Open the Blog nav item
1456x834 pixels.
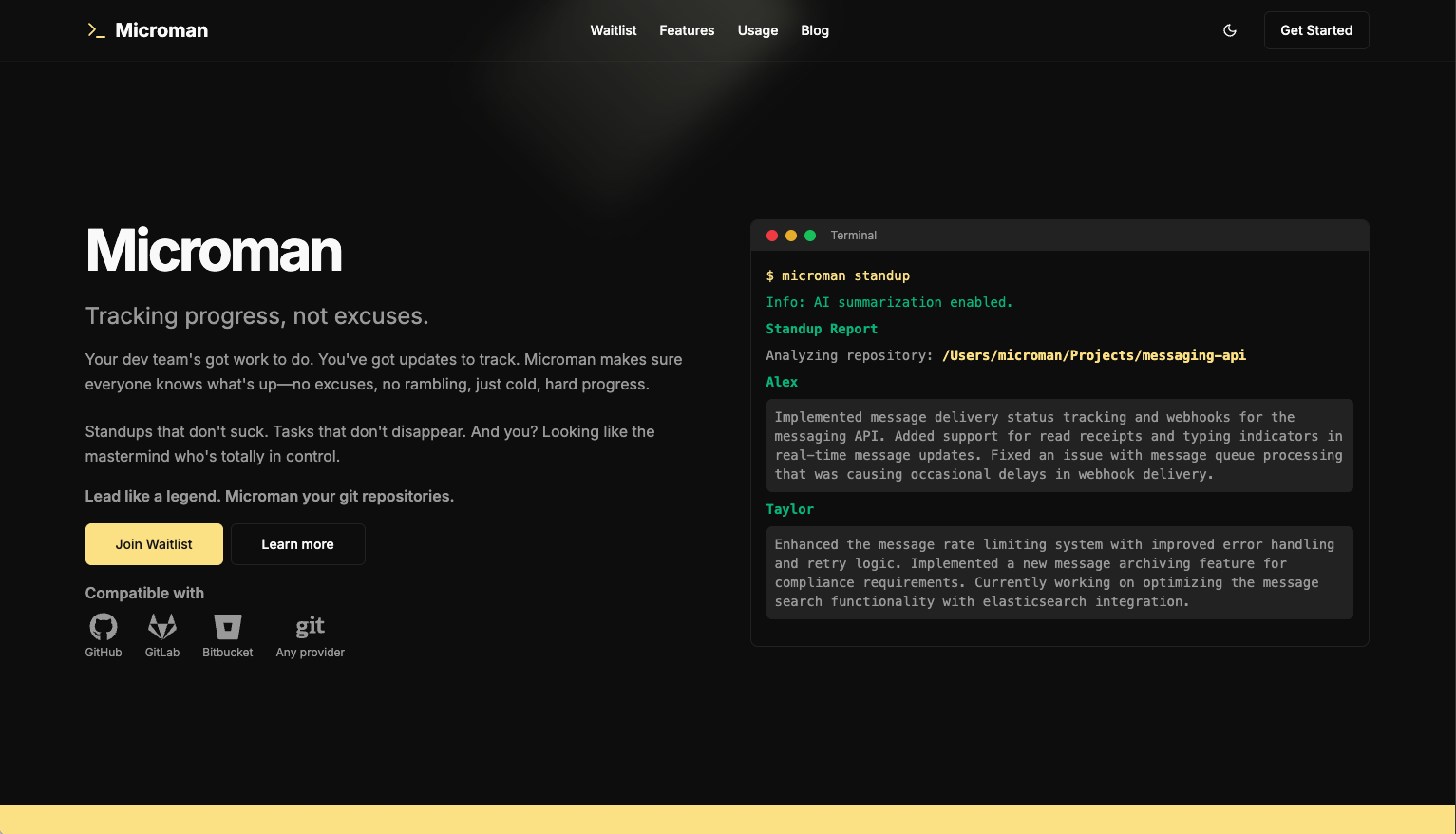point(815,30)
